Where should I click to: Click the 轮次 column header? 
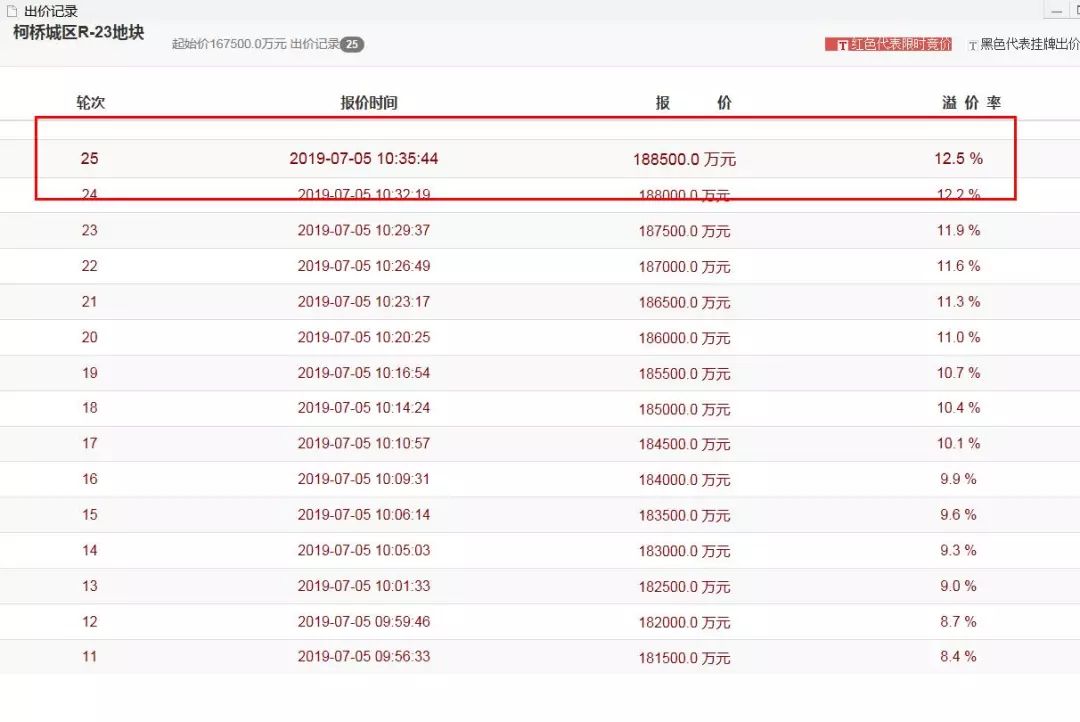pos(90,103)
